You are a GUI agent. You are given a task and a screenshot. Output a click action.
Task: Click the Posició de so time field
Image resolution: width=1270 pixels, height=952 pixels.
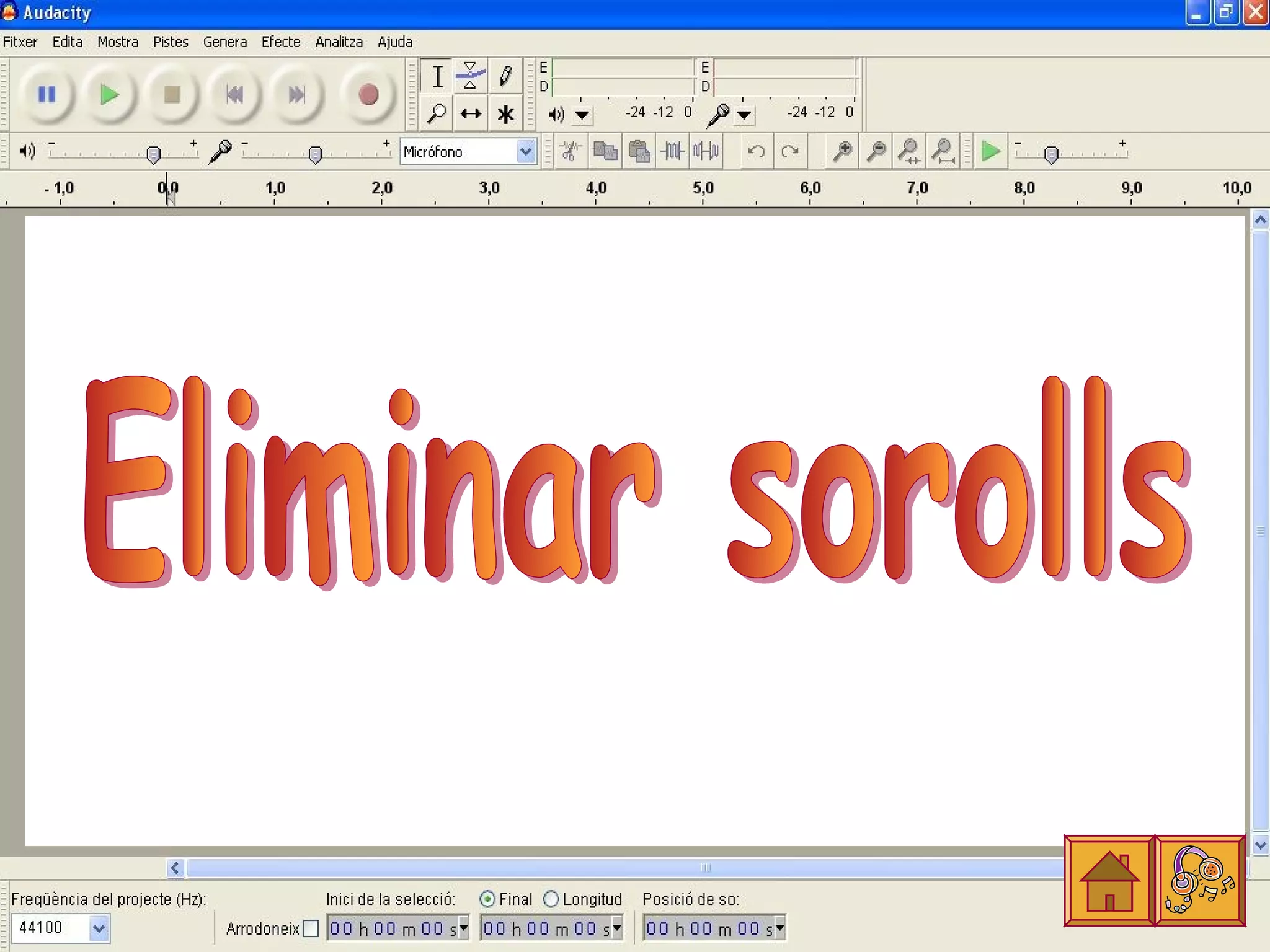pyautogui.click(x=709, y=928)
